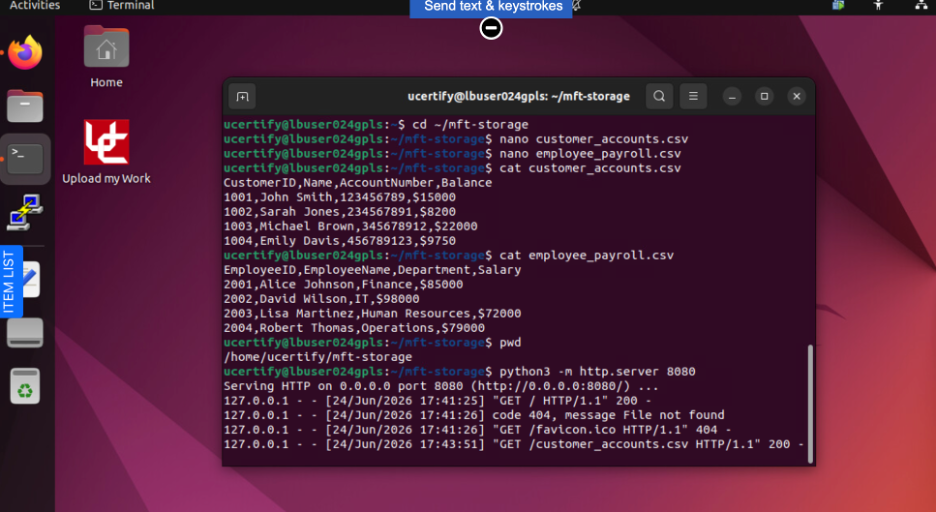The width and height of the screenshot is (936, 512).
Task: Click the Send text & keystrokes button
Action: (491, 7)
